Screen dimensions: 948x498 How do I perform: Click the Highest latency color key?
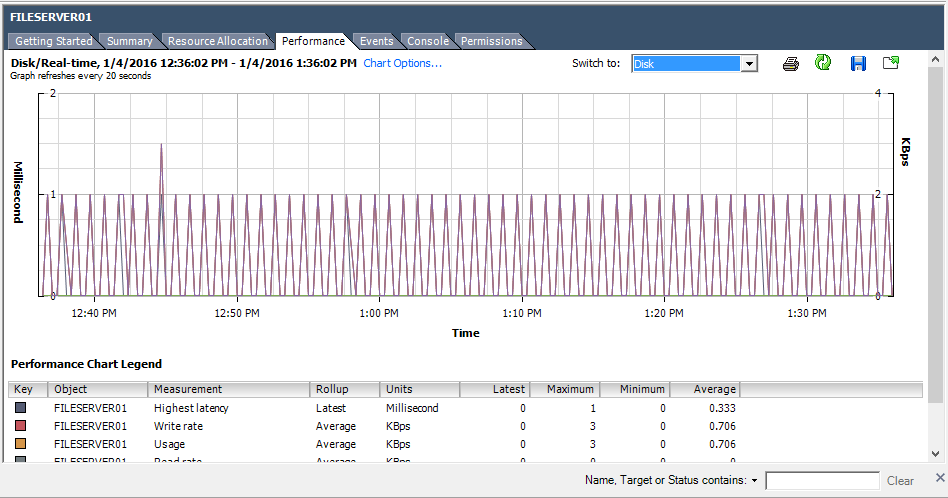pos(21,408)
